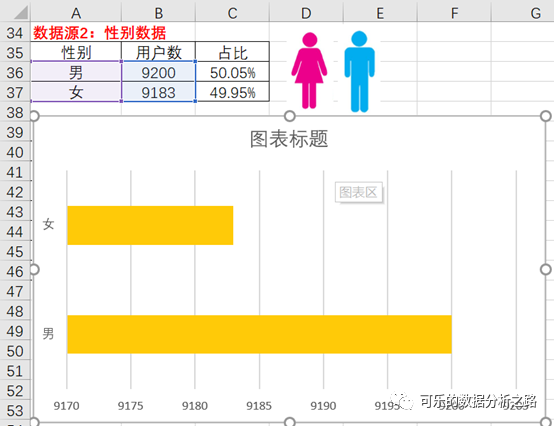The height and width of the screenshot is (426, 554).
Task: Click the 女 category axis label
Action: coord(48,224)
